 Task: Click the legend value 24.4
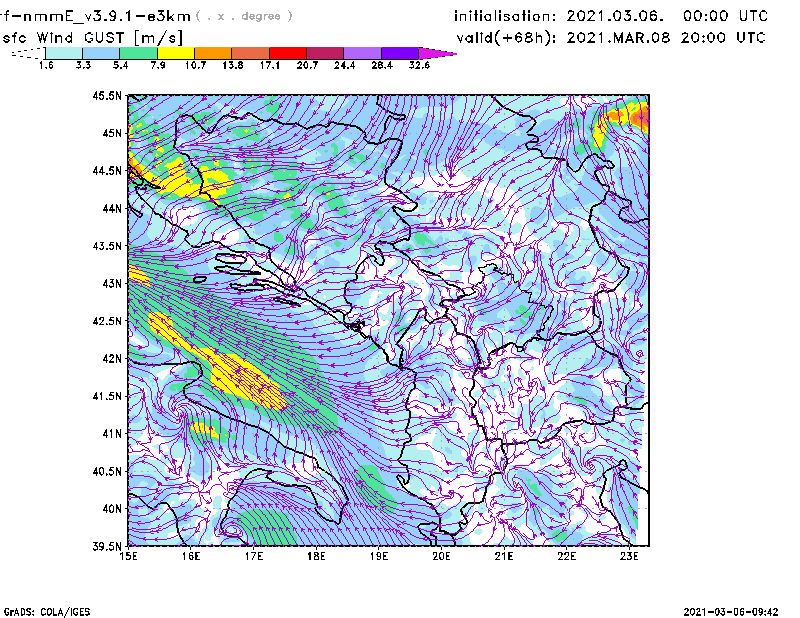point(344,65)
